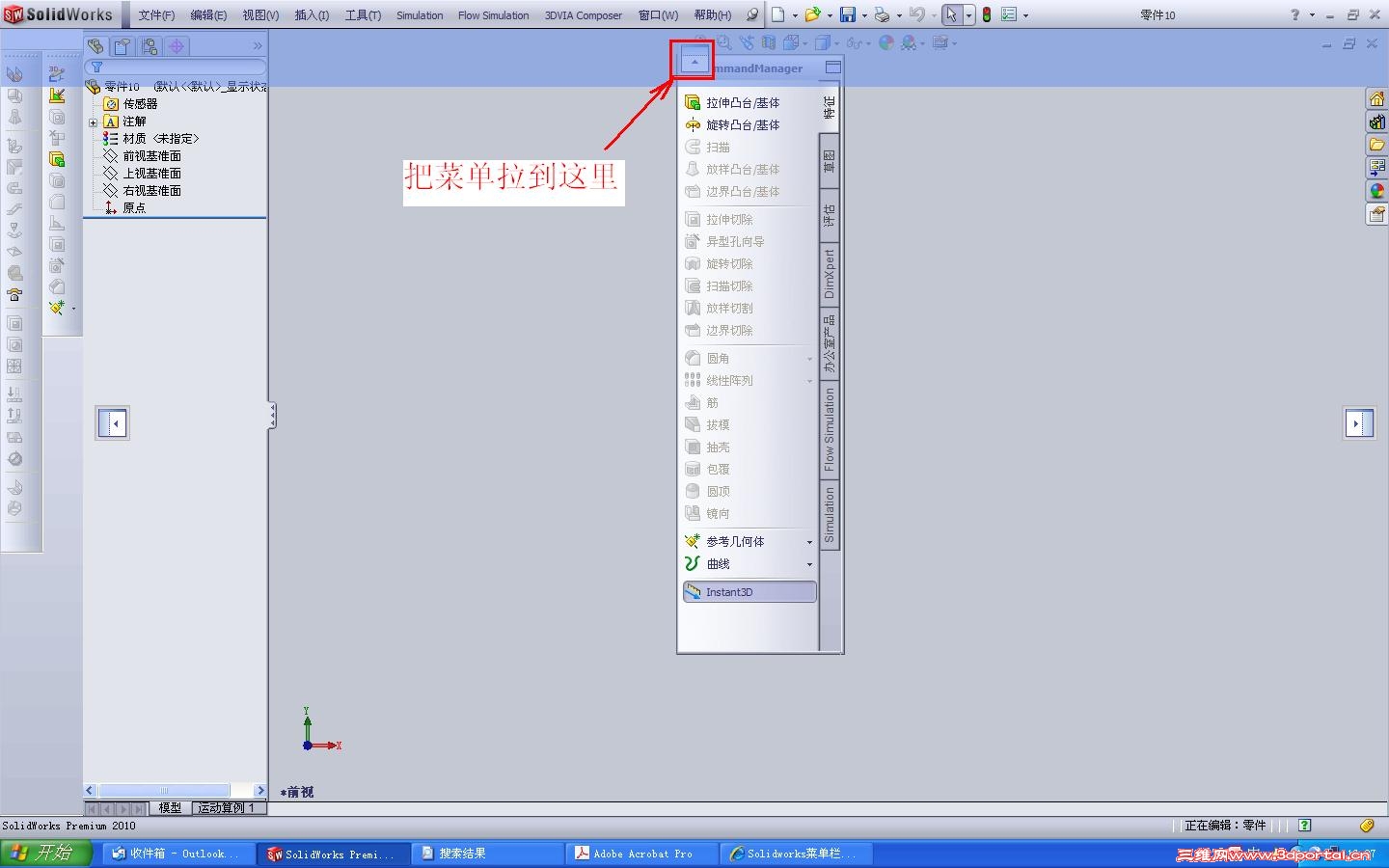Click the Save floppy disk icon
The height and width of the screenshot is (868, 1389).
click(848, 14)
